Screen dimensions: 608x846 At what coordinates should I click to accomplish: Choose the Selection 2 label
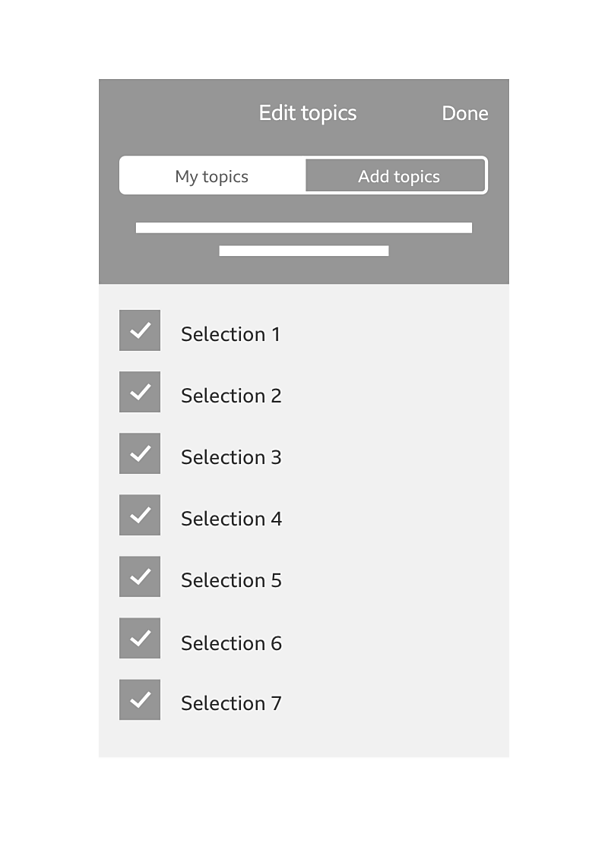pyautogui.click(x=231, y=395)
